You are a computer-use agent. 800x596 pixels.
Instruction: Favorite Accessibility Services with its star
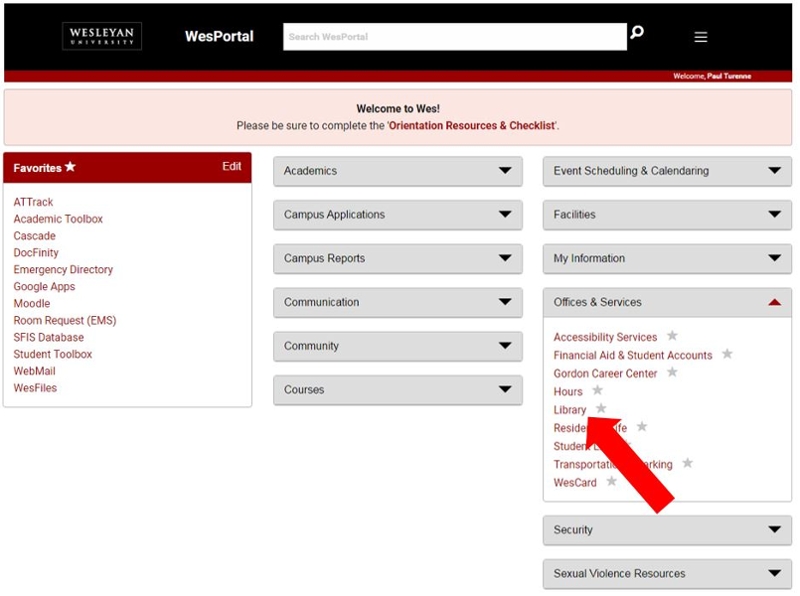[x=672, y=335]
